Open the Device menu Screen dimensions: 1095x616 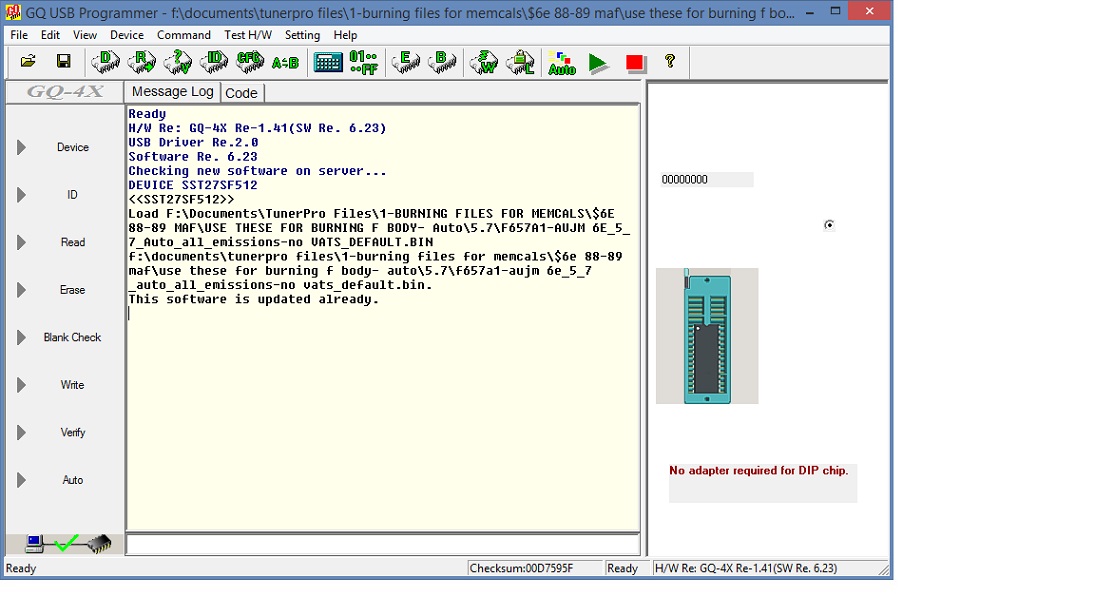point(126,35)
